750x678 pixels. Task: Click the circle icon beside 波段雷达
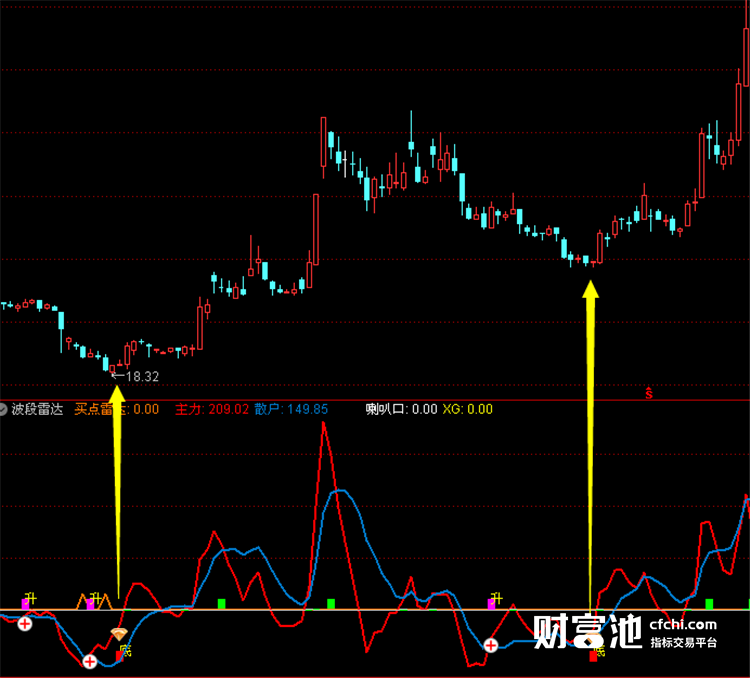tap(2, 410)
